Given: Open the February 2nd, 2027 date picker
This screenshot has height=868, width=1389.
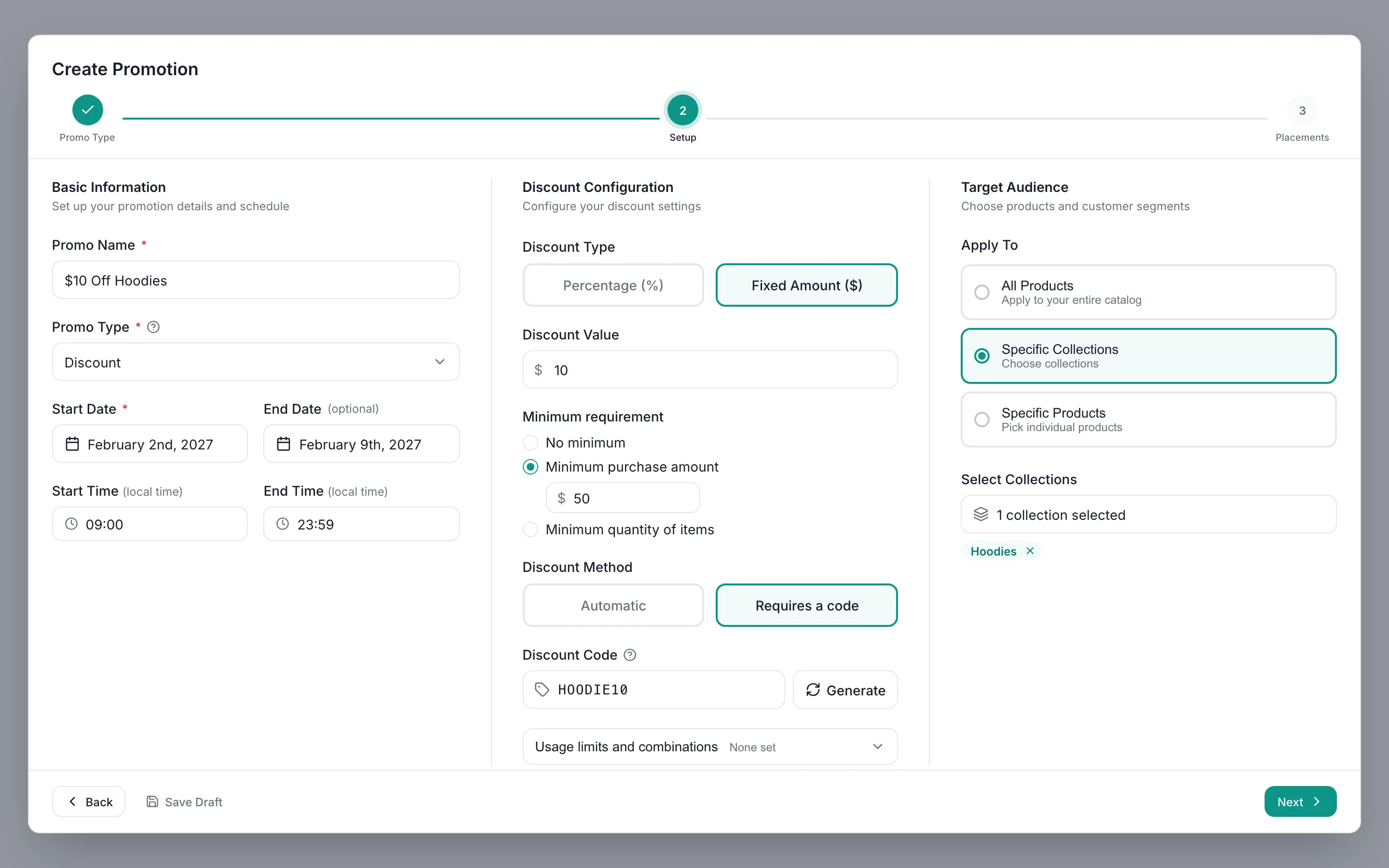Looking at the screenshot, I should [x=150, y=444].
